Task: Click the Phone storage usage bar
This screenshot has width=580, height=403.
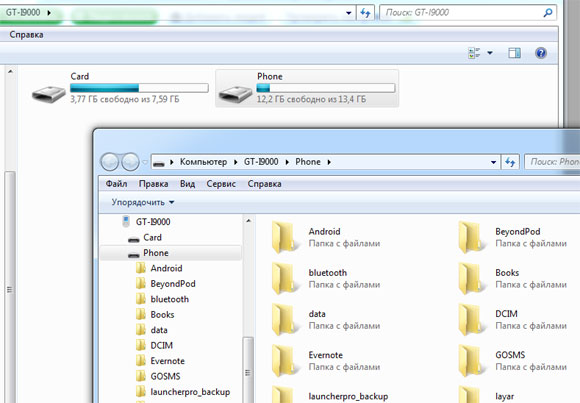Action: pos(326,88)
